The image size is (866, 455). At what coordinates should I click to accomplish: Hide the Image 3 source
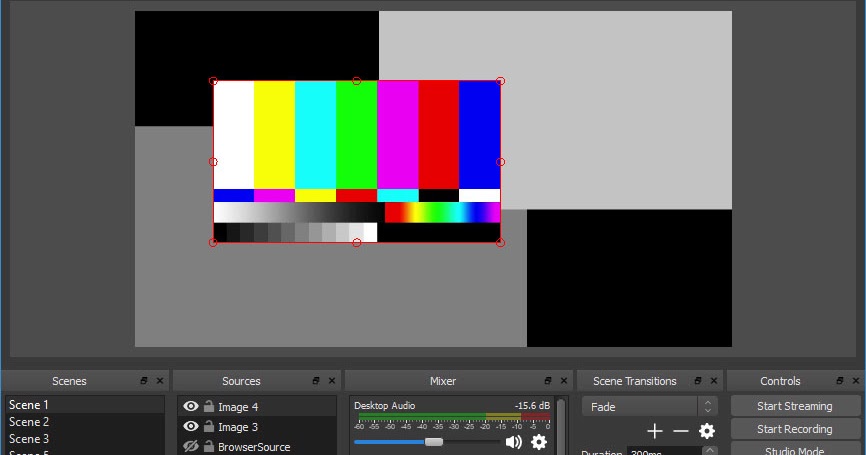coord(191,426)
